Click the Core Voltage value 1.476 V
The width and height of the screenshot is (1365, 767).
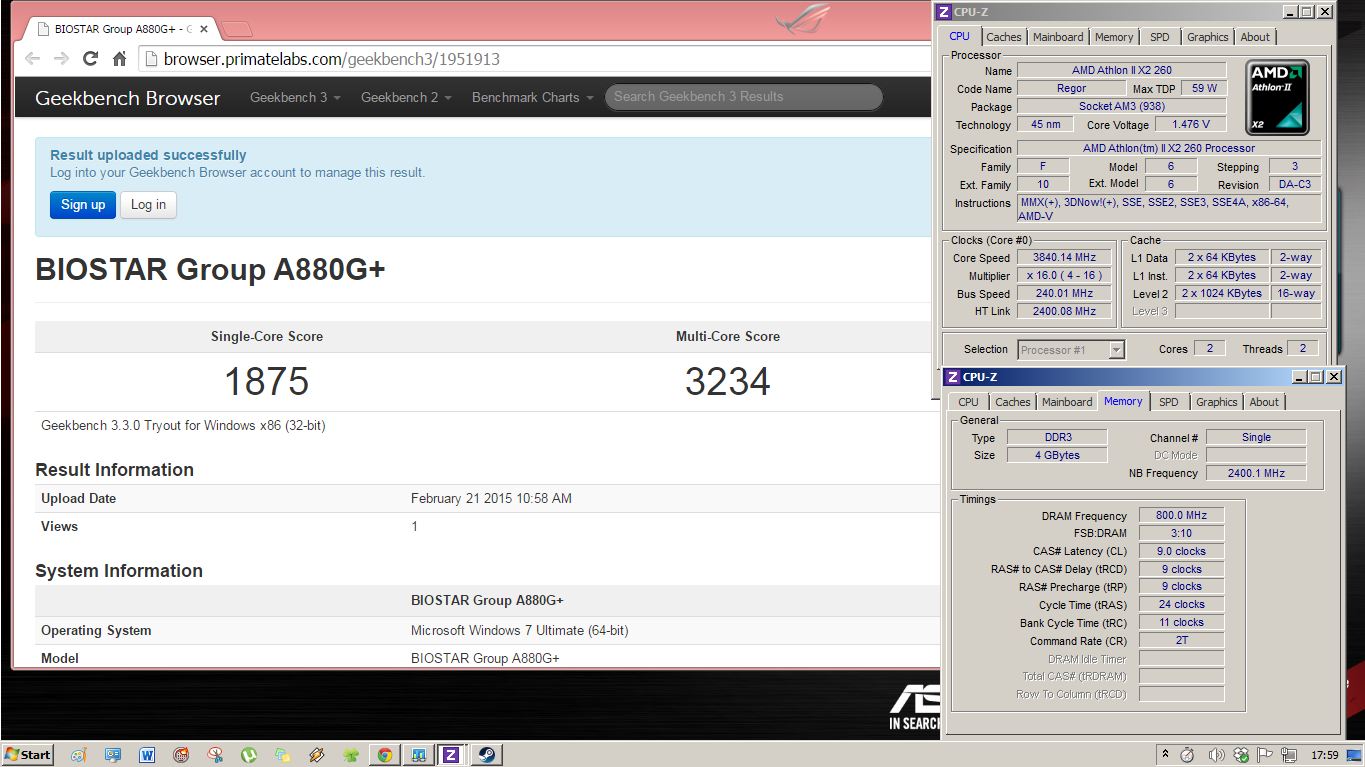pos(1190,124)
